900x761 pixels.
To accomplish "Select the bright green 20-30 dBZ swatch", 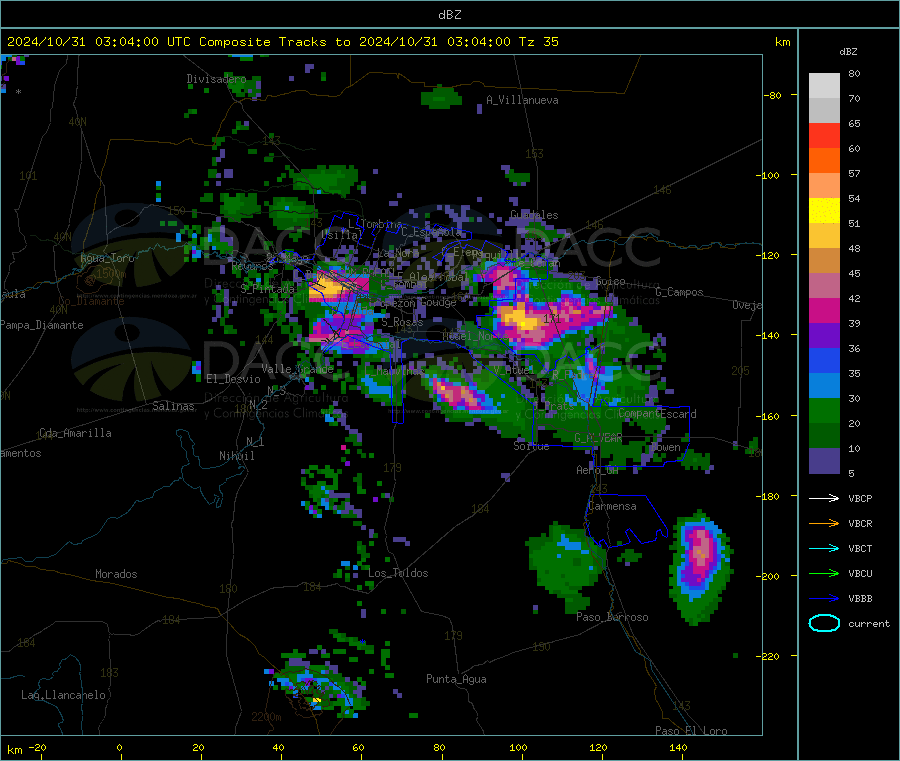I will click(824, 411).
